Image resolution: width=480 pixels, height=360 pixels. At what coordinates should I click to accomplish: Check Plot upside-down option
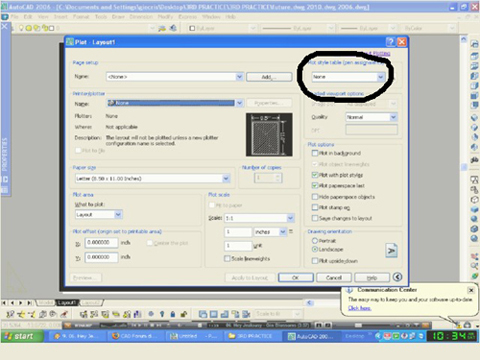tap(315, 261)
